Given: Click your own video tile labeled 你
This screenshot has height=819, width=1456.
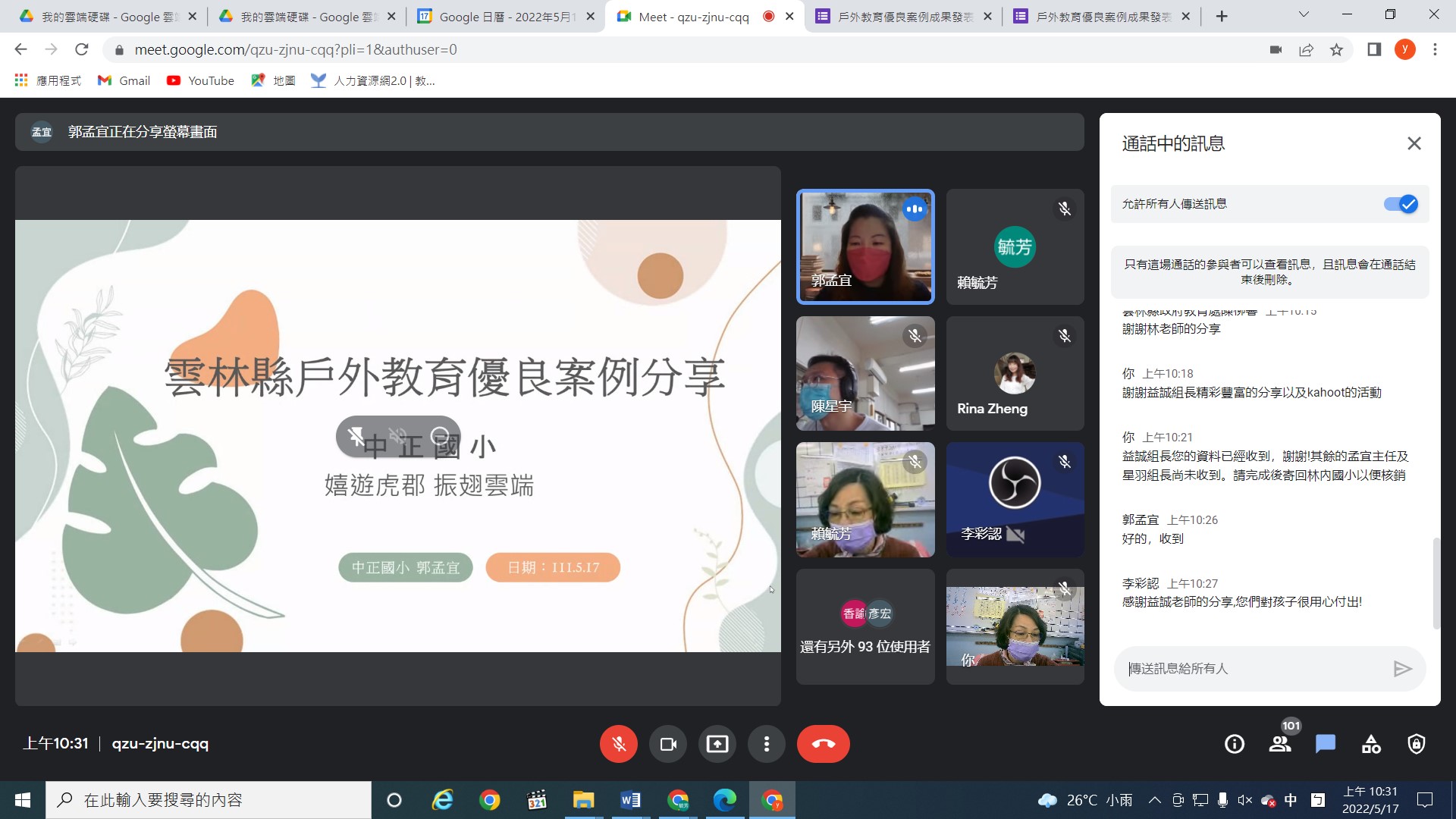Looking at the screenshot, I should pos(1015,626).
